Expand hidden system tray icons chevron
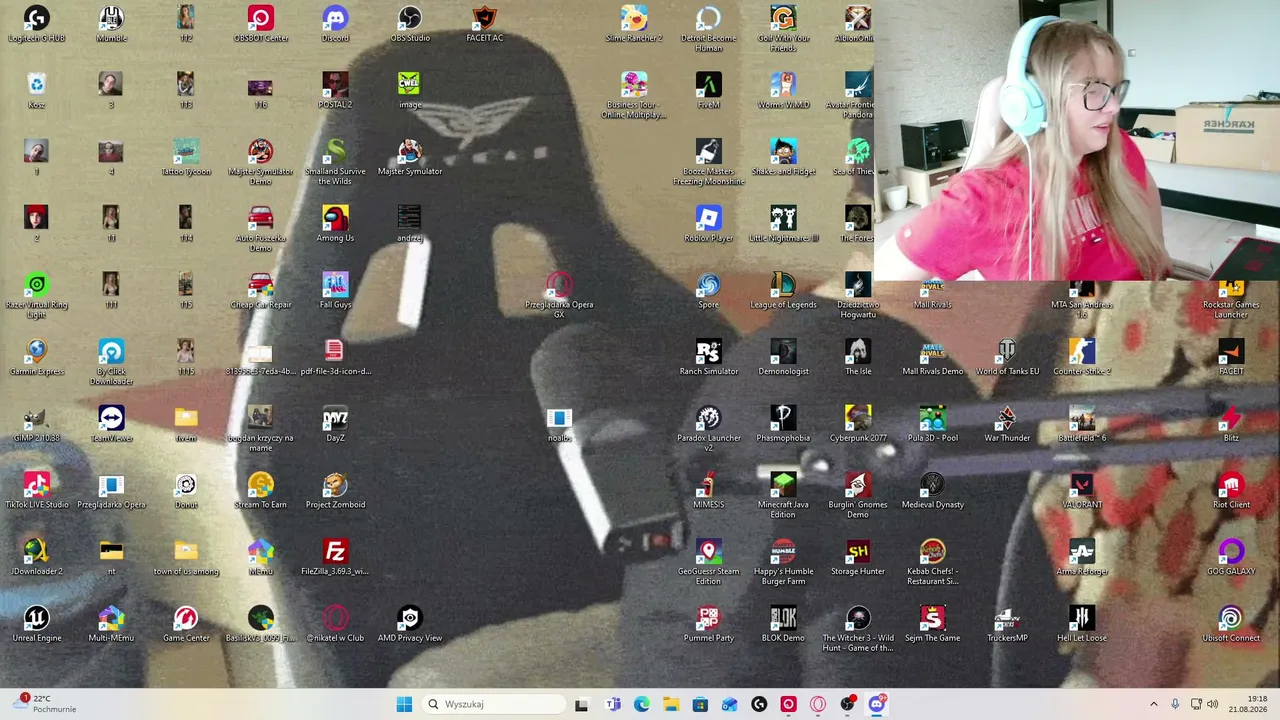This screenshot has width=1280, height=720. tap(1153, 704)
